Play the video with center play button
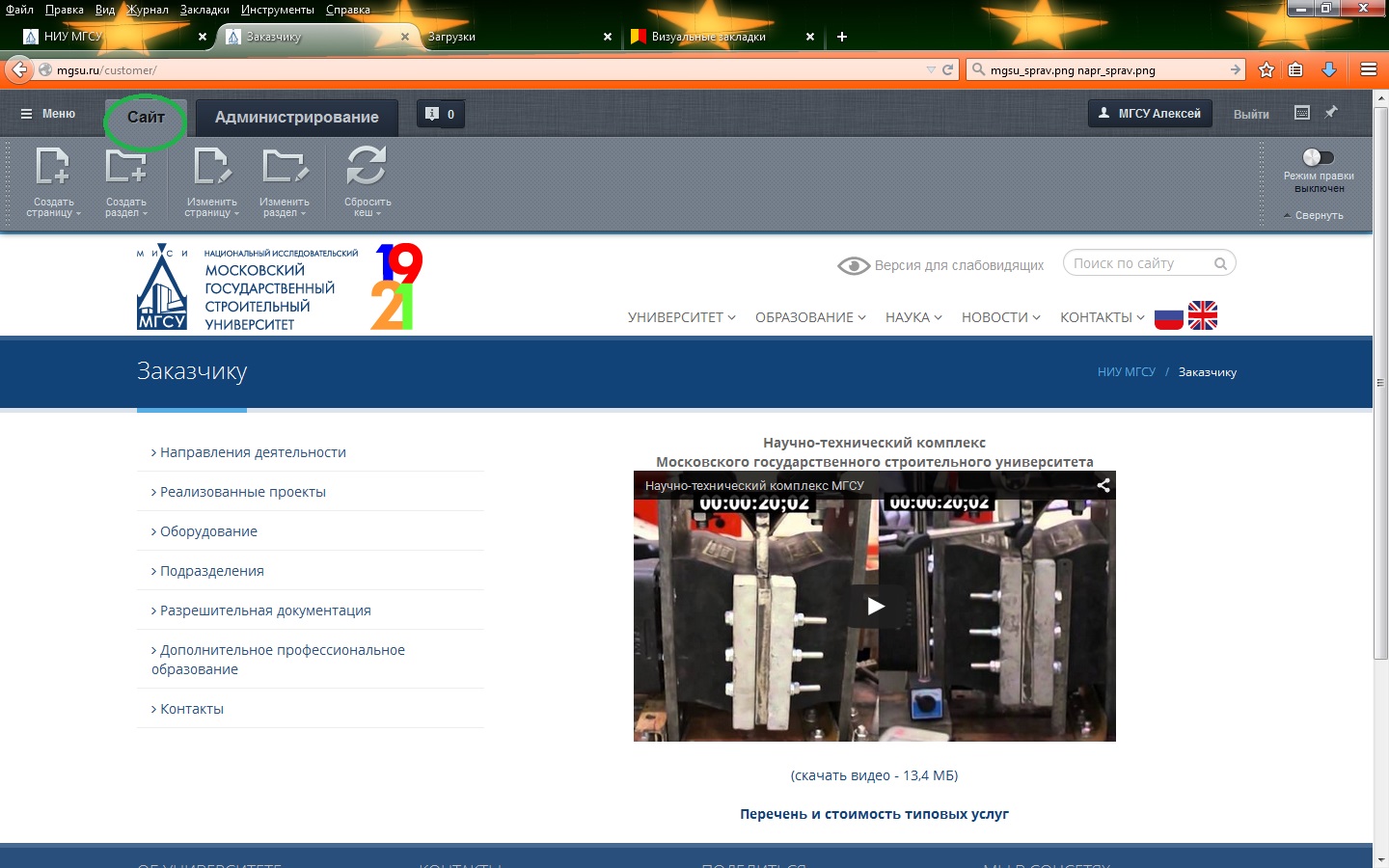The width and height of the screenshot is (1389, 868). tap(875, 606)
